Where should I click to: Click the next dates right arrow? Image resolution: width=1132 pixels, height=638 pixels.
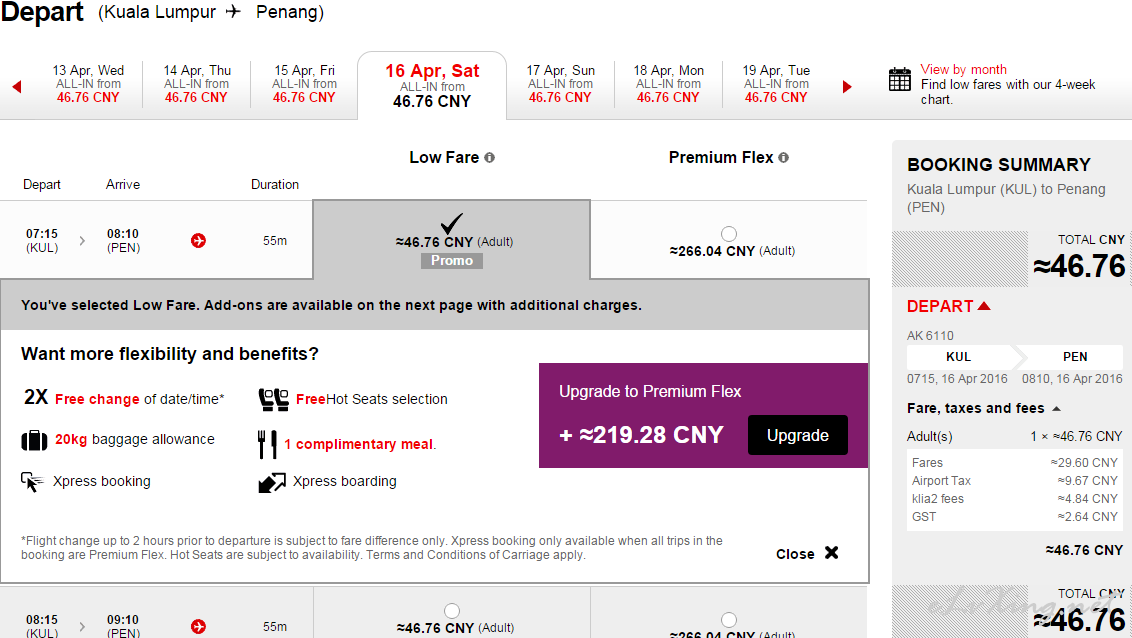[x=847, y=87]
